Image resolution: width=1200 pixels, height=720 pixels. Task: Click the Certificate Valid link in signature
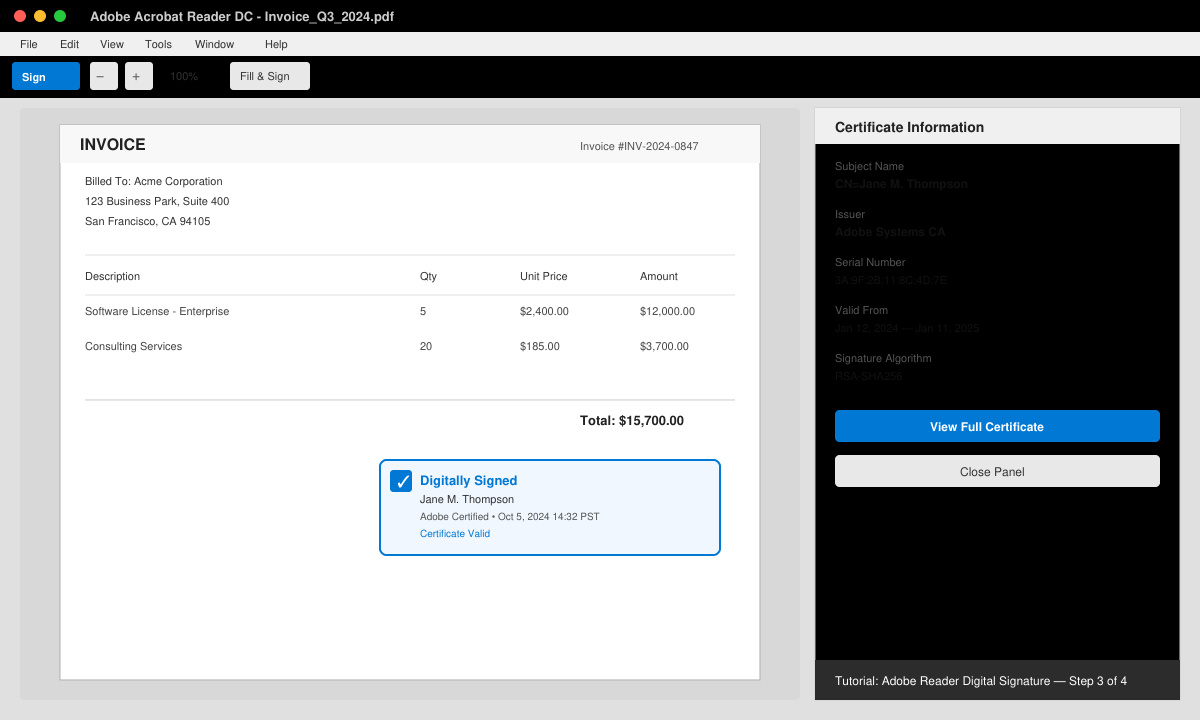point(455,534)
